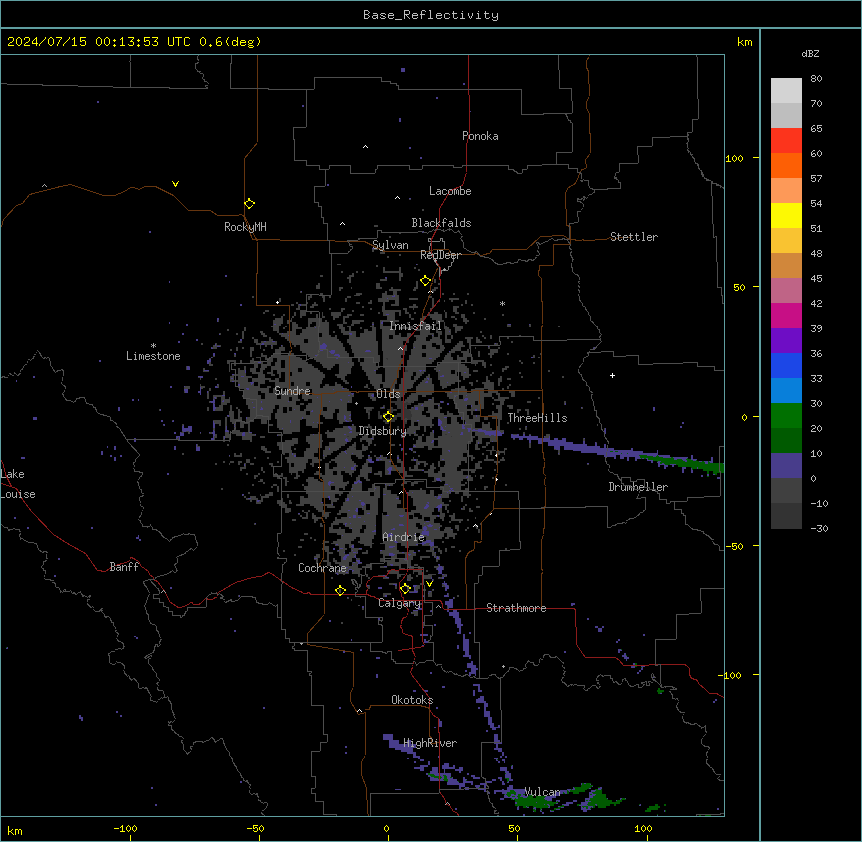
Task: Click the blue 36 dBZ legend swatch
Action: (x=786, y=365)
